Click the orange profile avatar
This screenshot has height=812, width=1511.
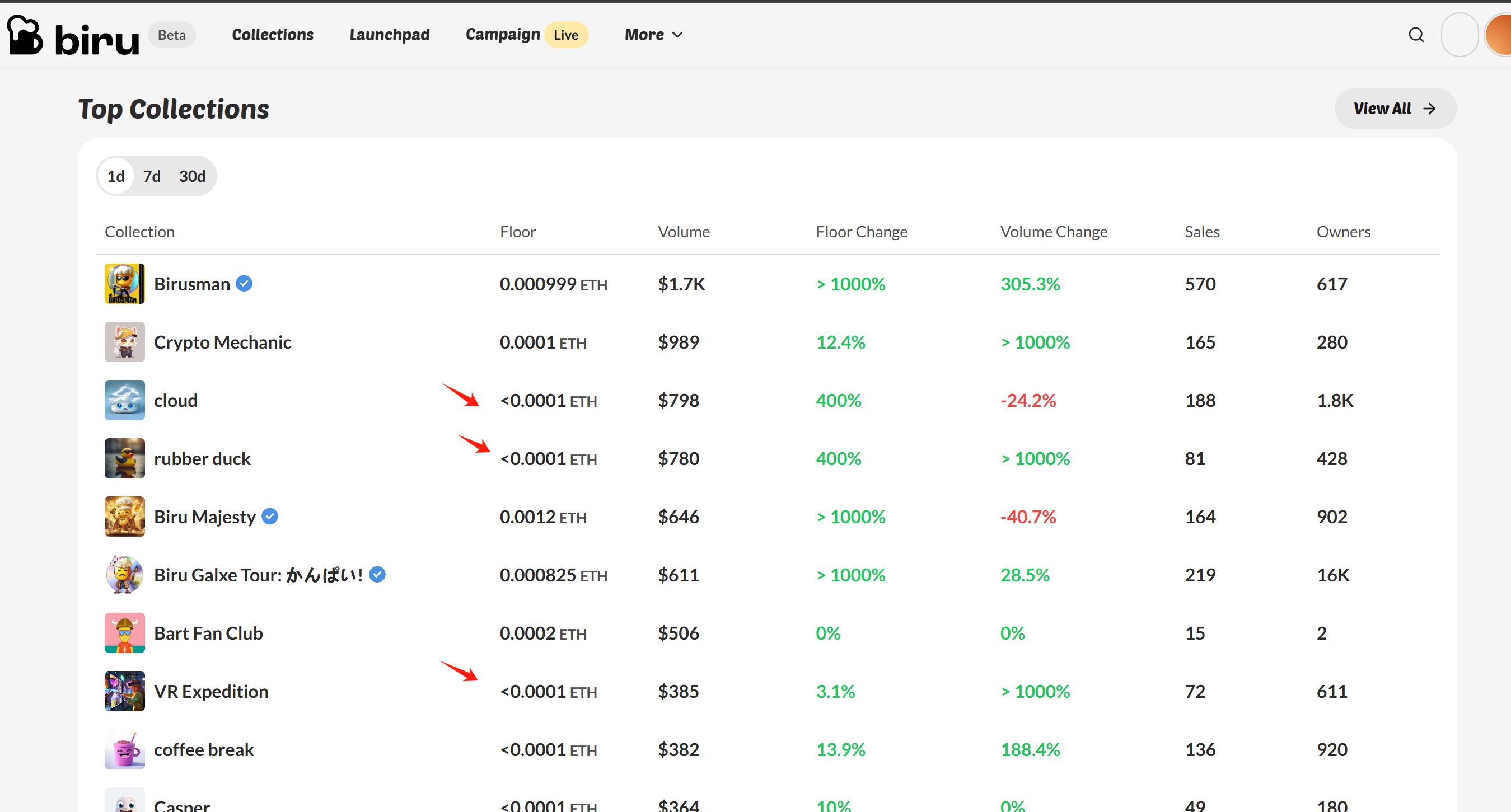(1500, 35)
